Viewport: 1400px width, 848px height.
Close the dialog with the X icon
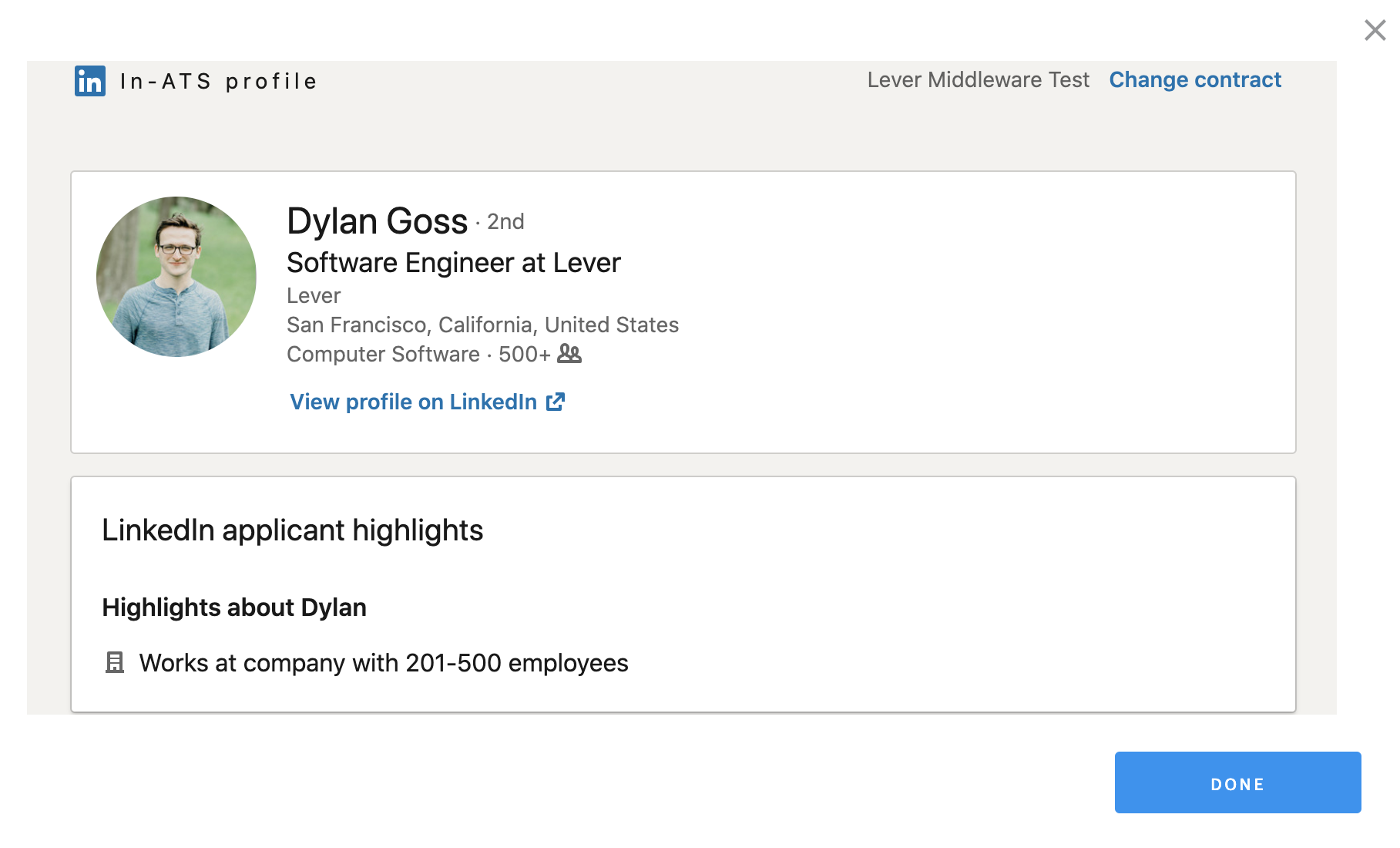tap(1375, 30)
